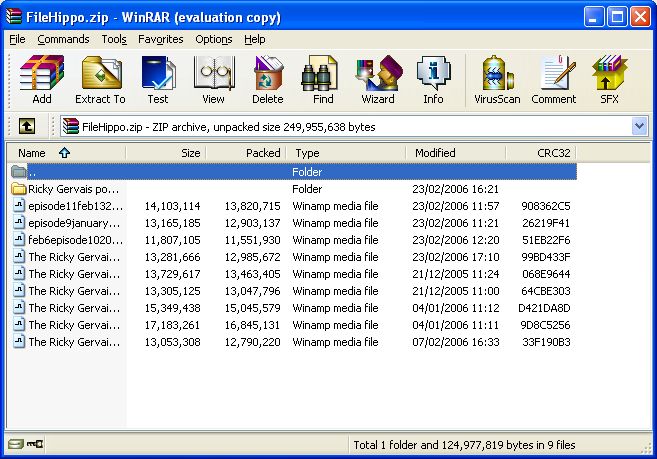The image size is (657, 459).
Task: Click the Delete toolbar icon
Action: (268, 80)
